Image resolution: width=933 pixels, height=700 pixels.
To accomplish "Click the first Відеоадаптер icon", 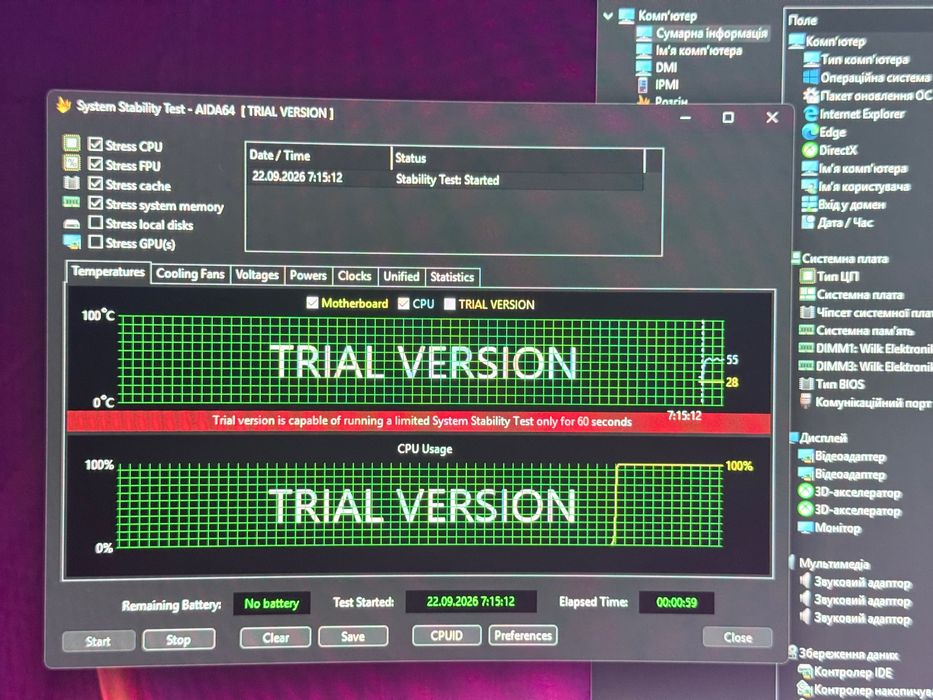I will click(x=806, y=456).
